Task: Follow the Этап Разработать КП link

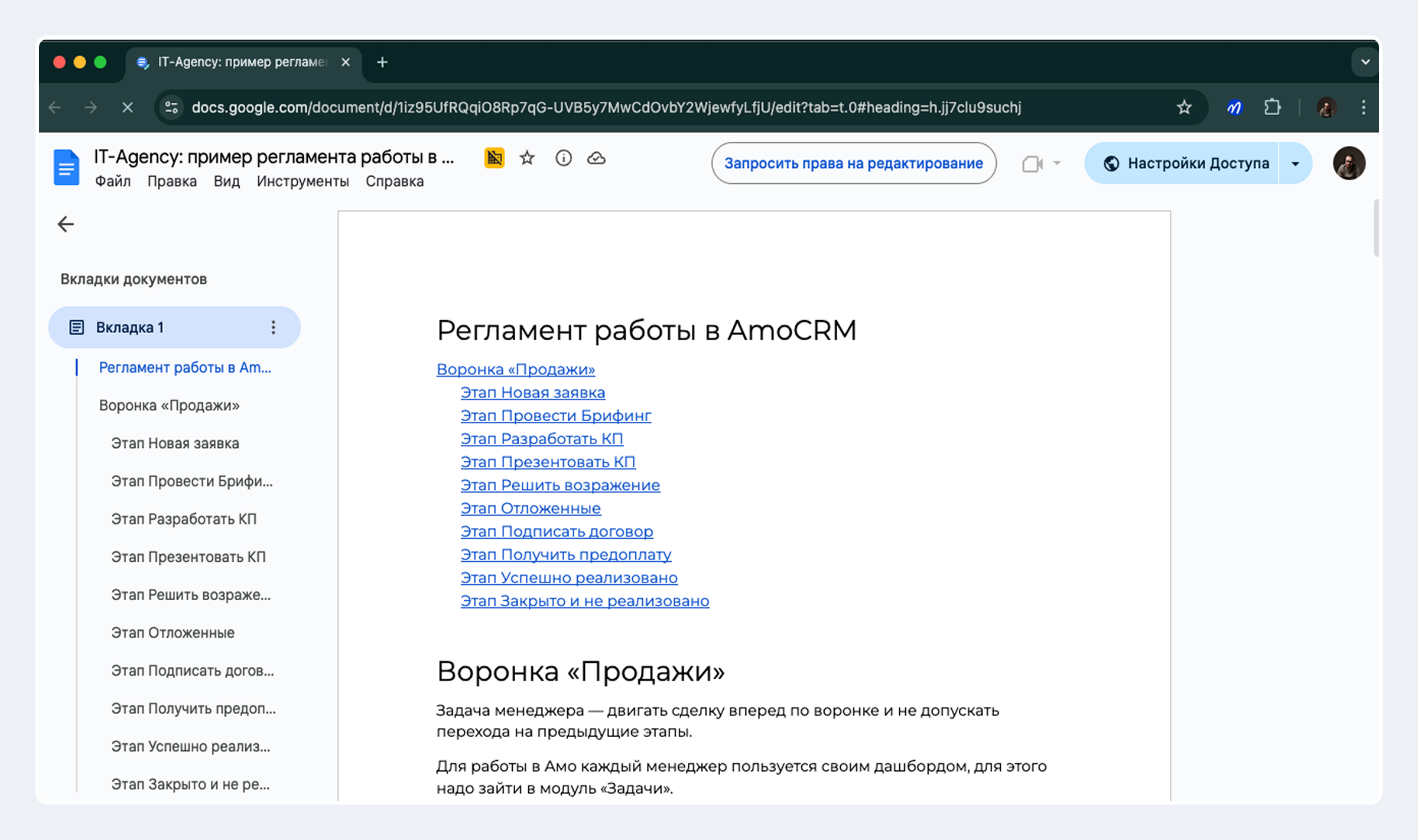Action: pos(542,439)
